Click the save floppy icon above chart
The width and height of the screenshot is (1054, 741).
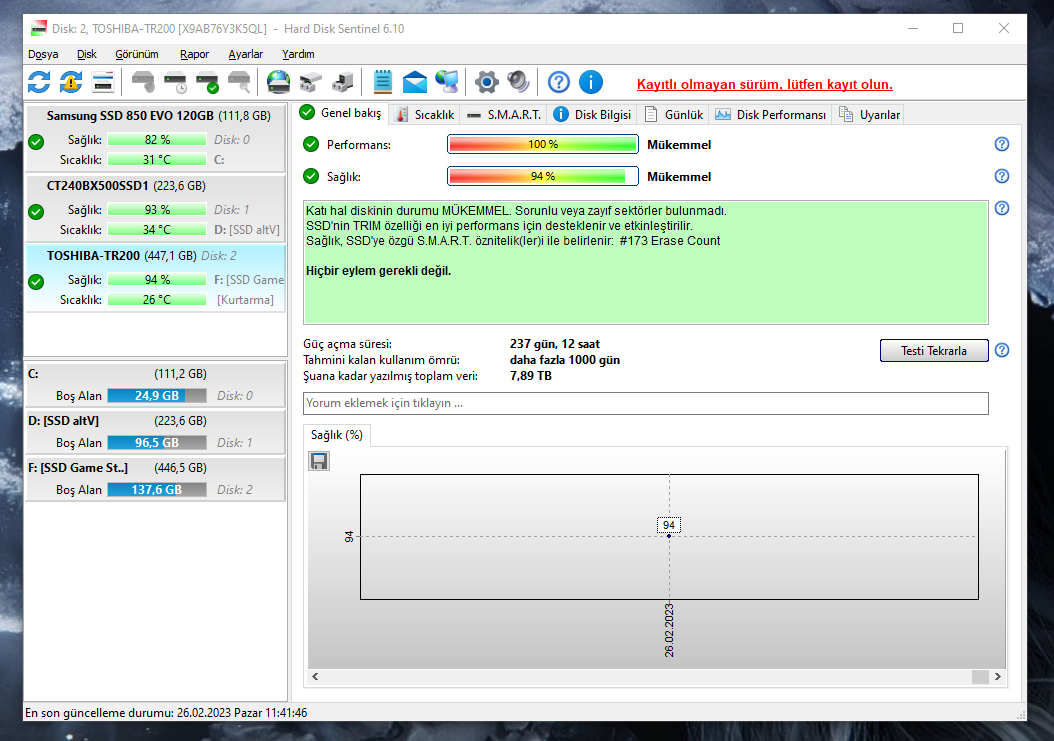tap(319, 461)
